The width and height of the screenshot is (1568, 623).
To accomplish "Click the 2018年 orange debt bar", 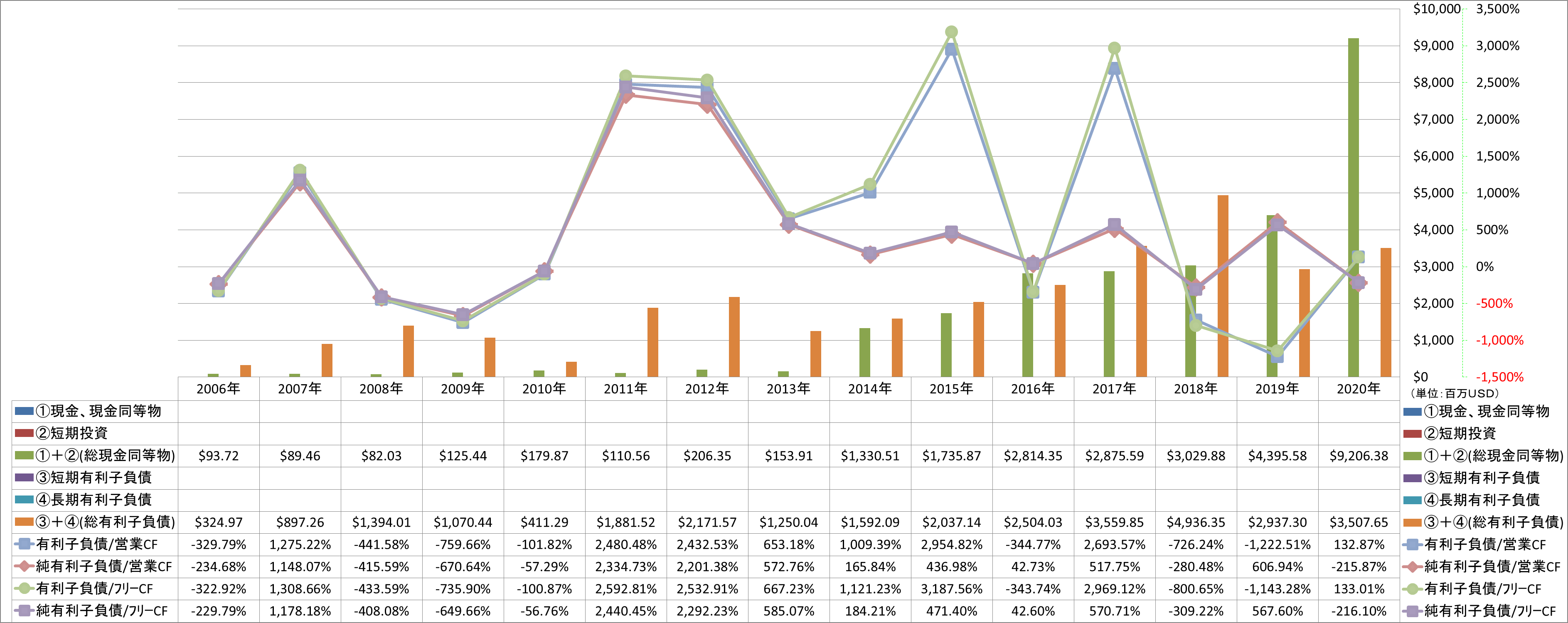I will pyautogui.click(x=1223, y=286).
